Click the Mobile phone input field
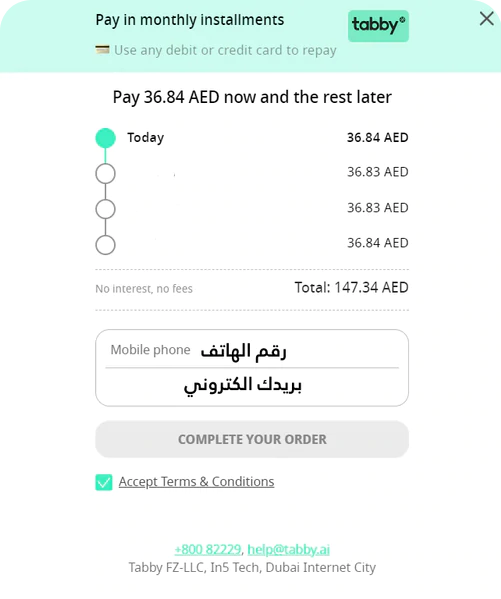 pos(252,350)
